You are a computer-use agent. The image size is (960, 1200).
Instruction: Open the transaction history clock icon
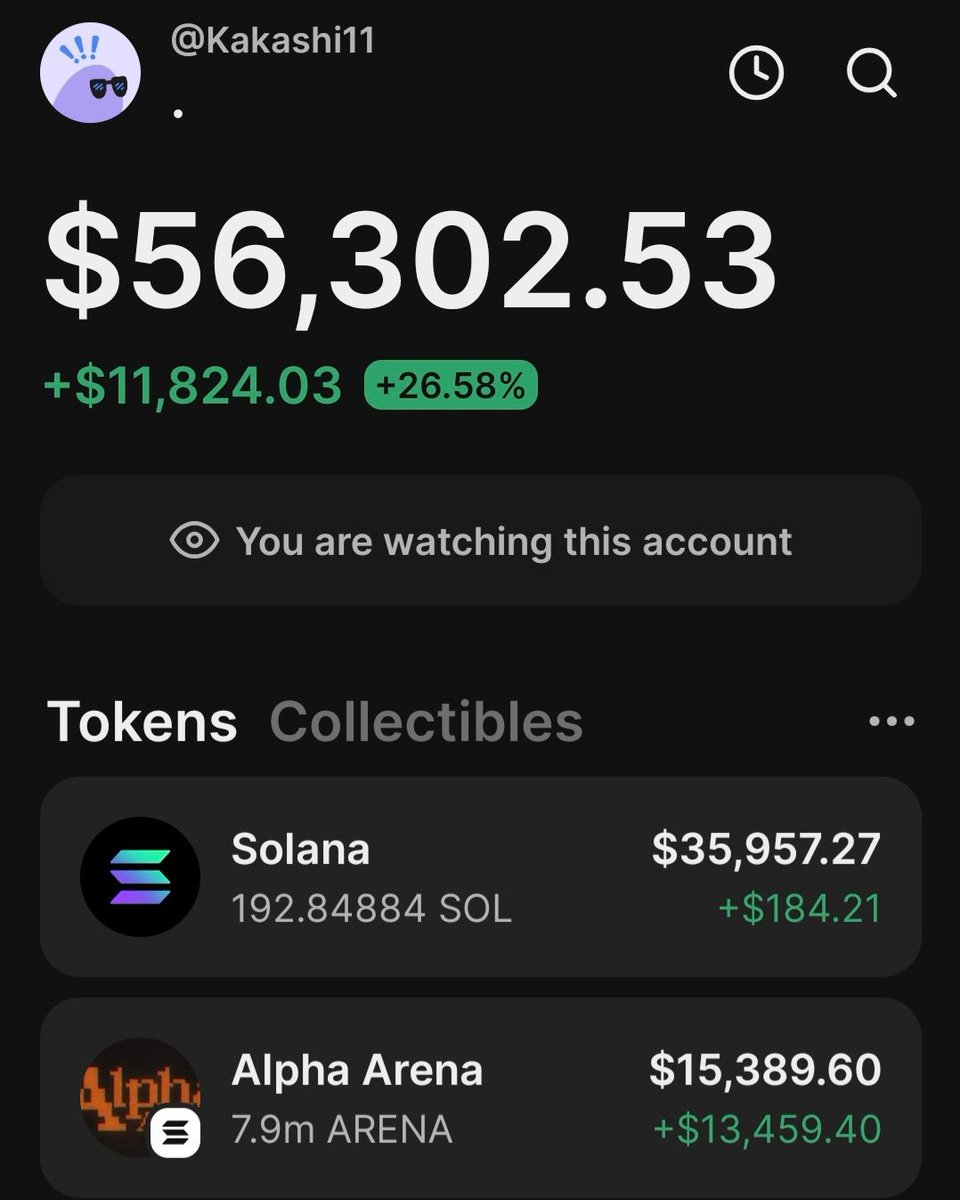pyautogui.click(x=756, y=74)
